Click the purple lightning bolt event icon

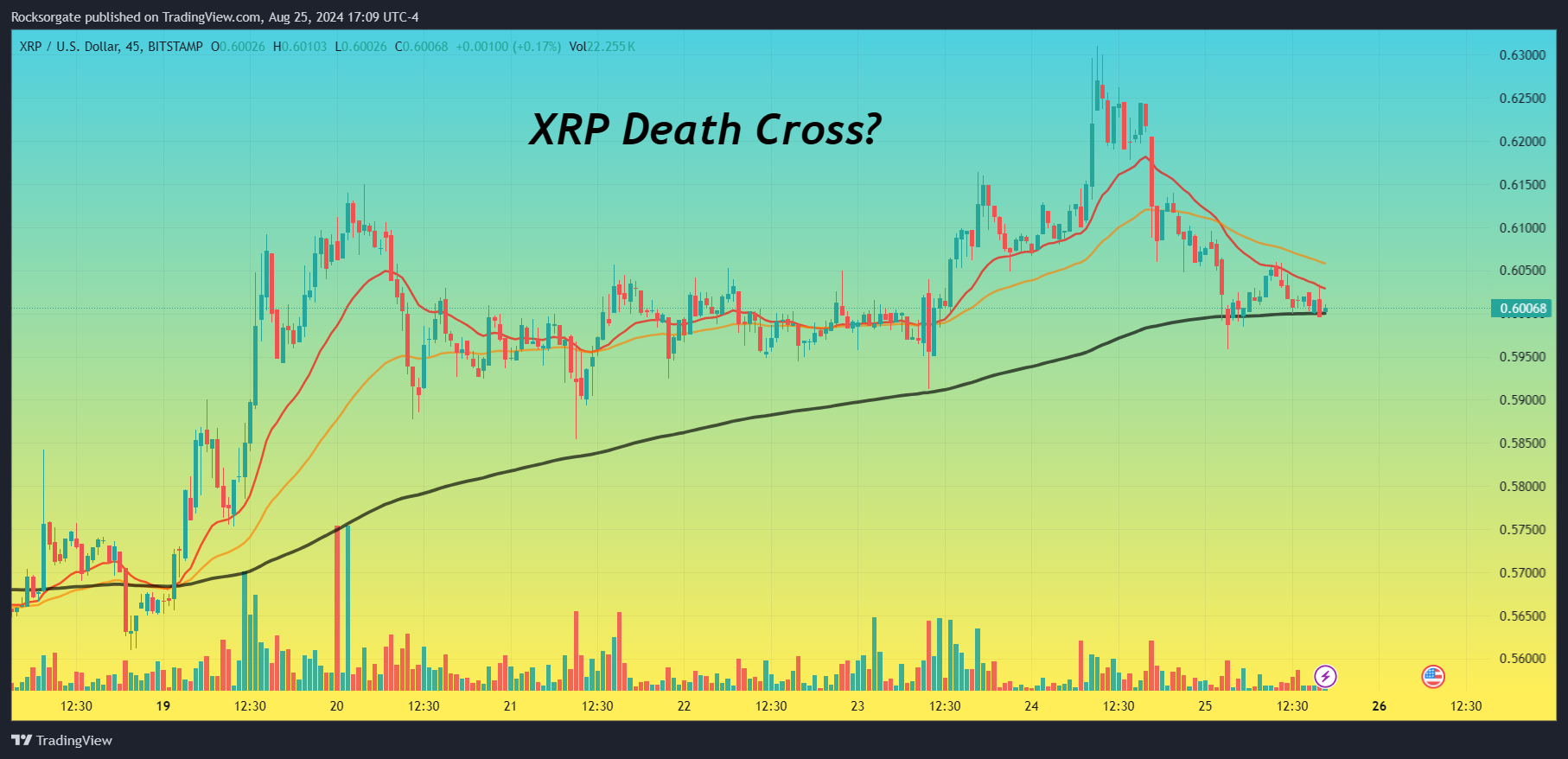coord(1325,676)
